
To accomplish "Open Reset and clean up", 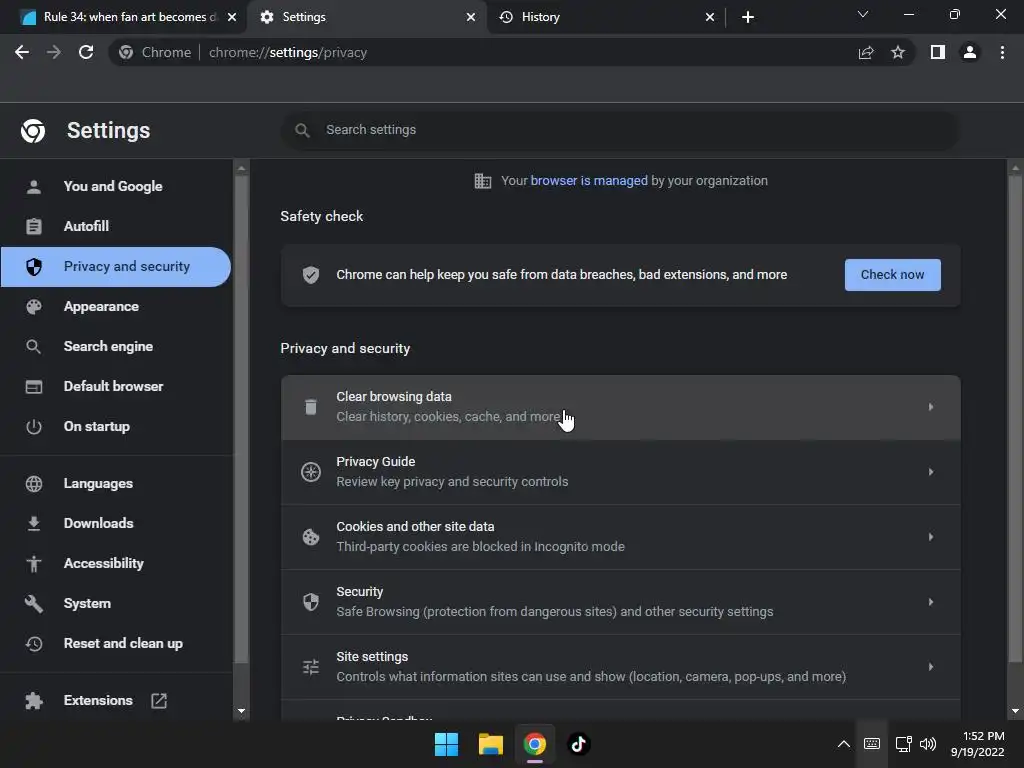I will click(116, 643).
